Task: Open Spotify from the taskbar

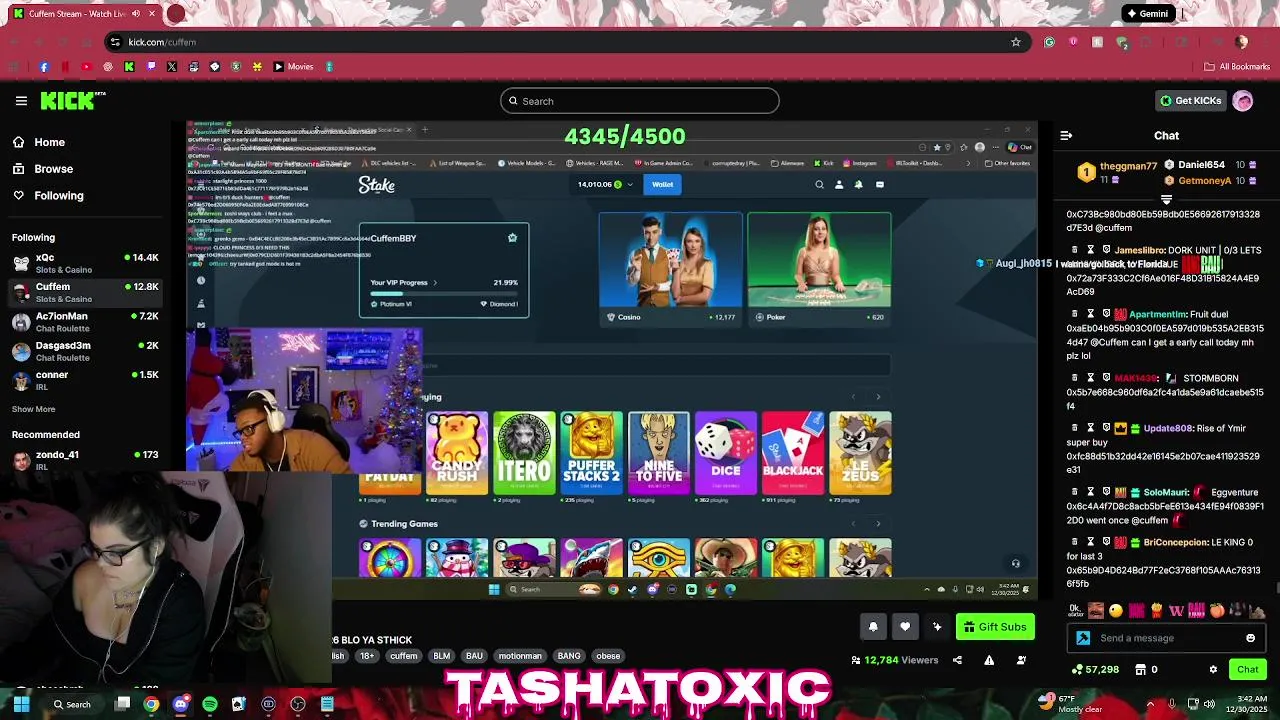Action: click(x=209, y=704)
